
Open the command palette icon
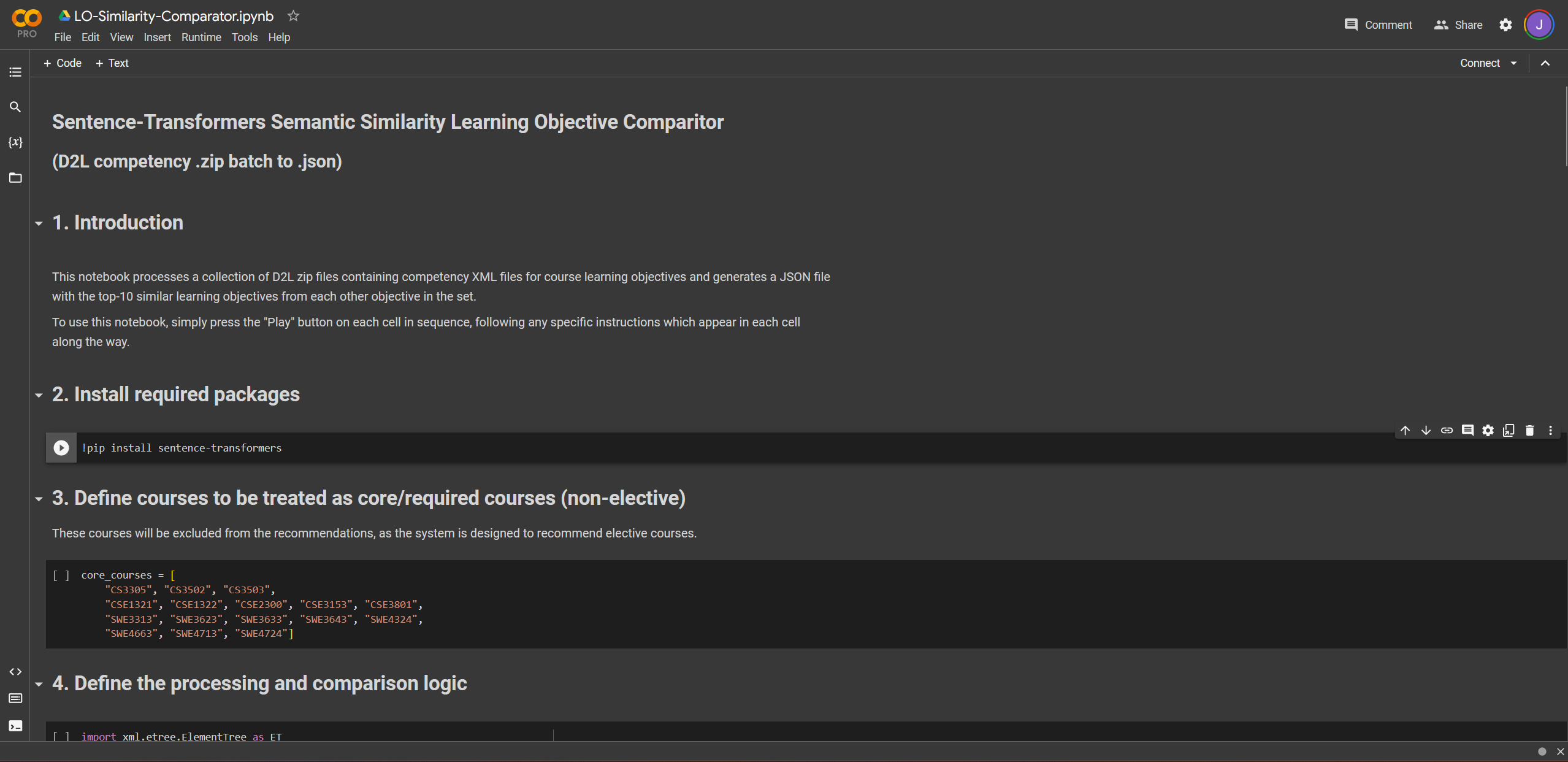point(15,699)
